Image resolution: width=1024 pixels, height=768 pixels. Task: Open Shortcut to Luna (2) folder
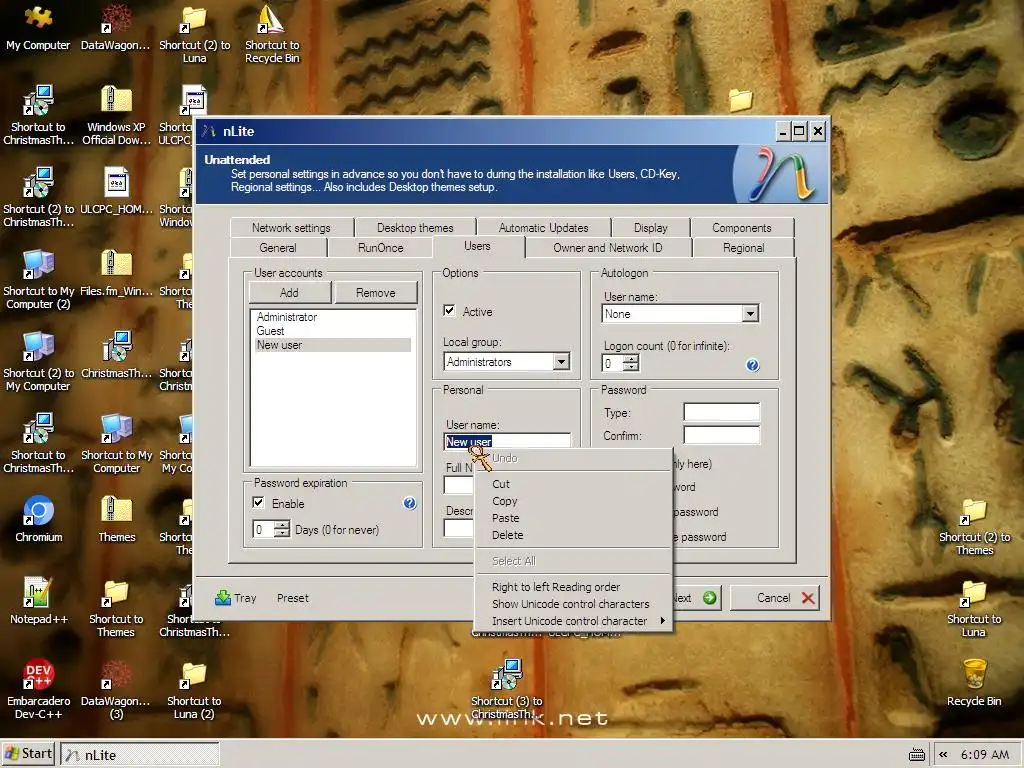tap(194, 690)
